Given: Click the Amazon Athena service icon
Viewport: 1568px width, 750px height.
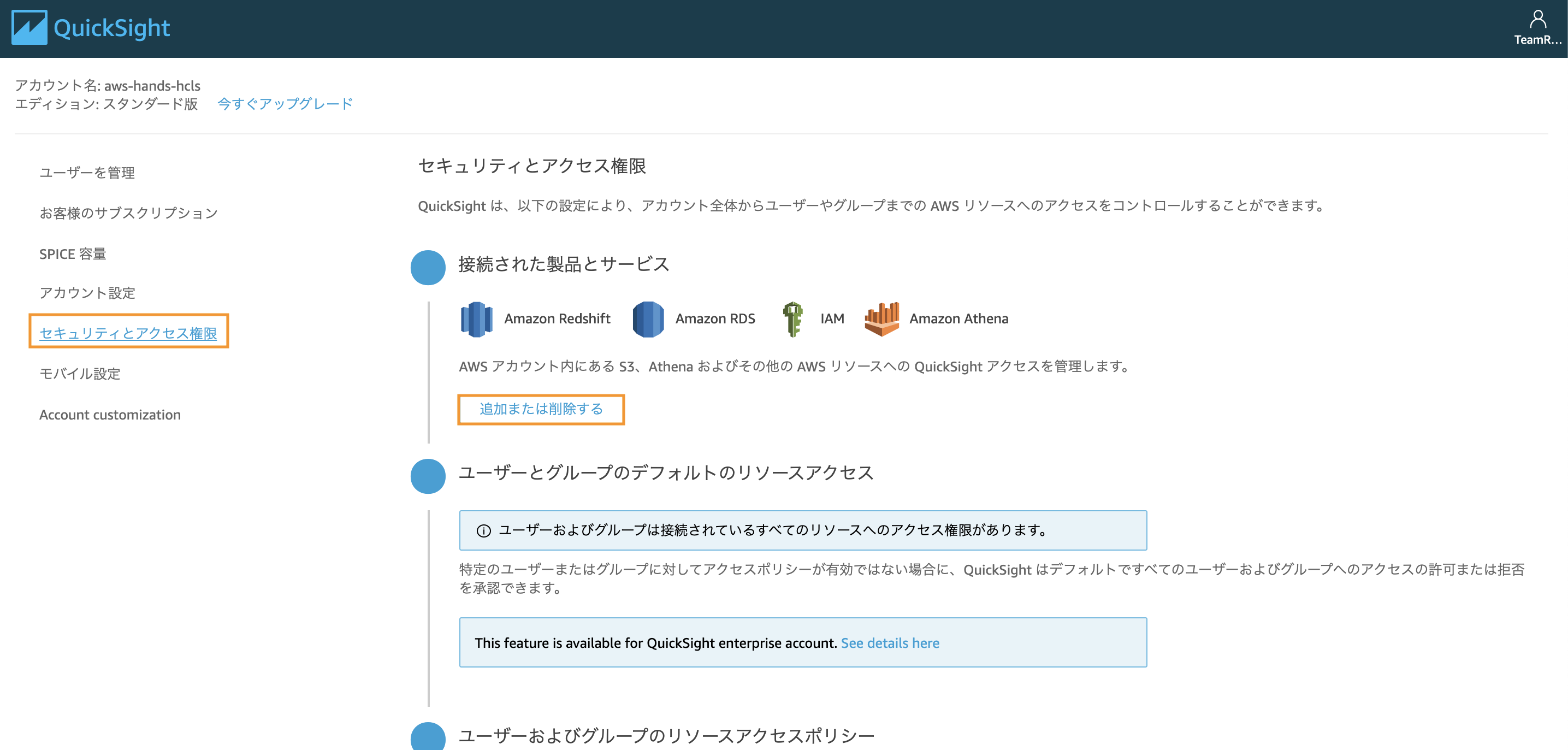Looking at the screenshot, I should pos(881,319).
